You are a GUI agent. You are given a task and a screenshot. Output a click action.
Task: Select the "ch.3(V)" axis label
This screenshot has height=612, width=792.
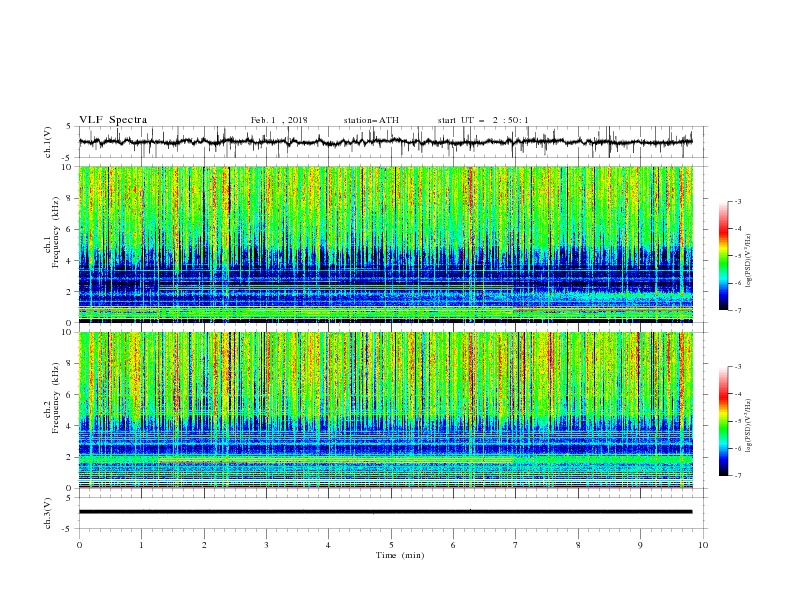click(x=48, y=514)
